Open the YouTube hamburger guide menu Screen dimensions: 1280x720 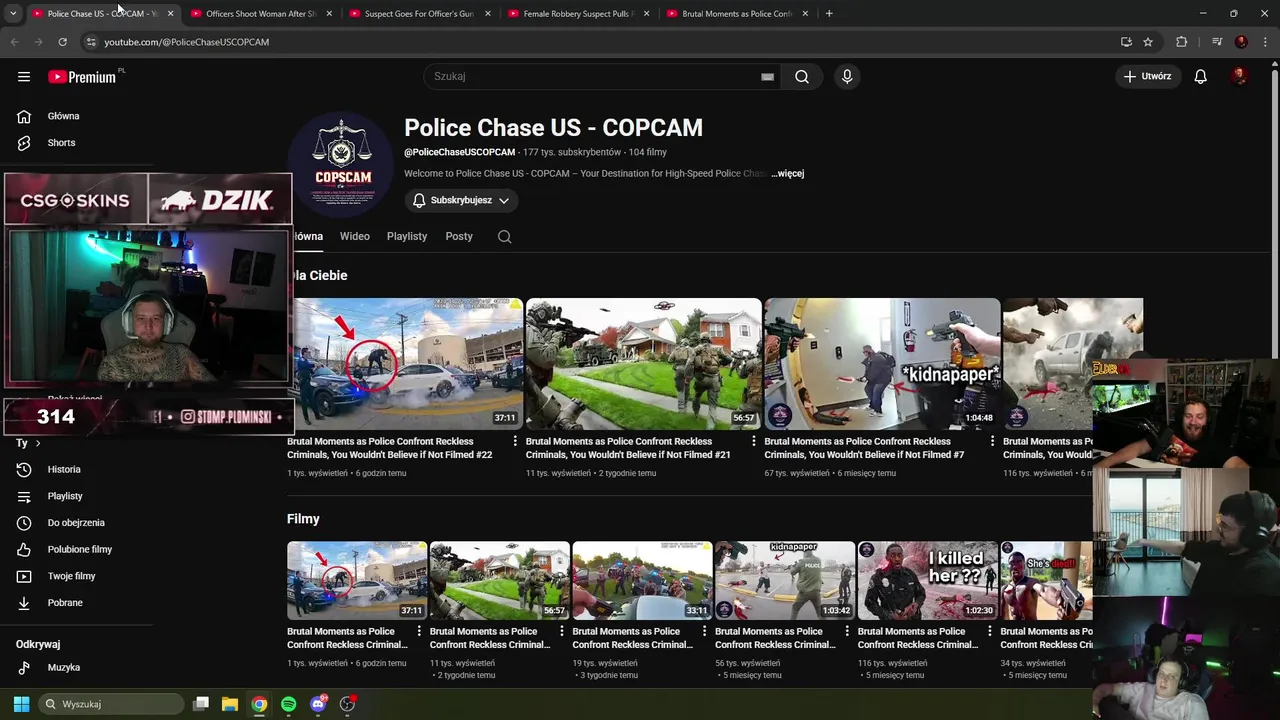24,76
